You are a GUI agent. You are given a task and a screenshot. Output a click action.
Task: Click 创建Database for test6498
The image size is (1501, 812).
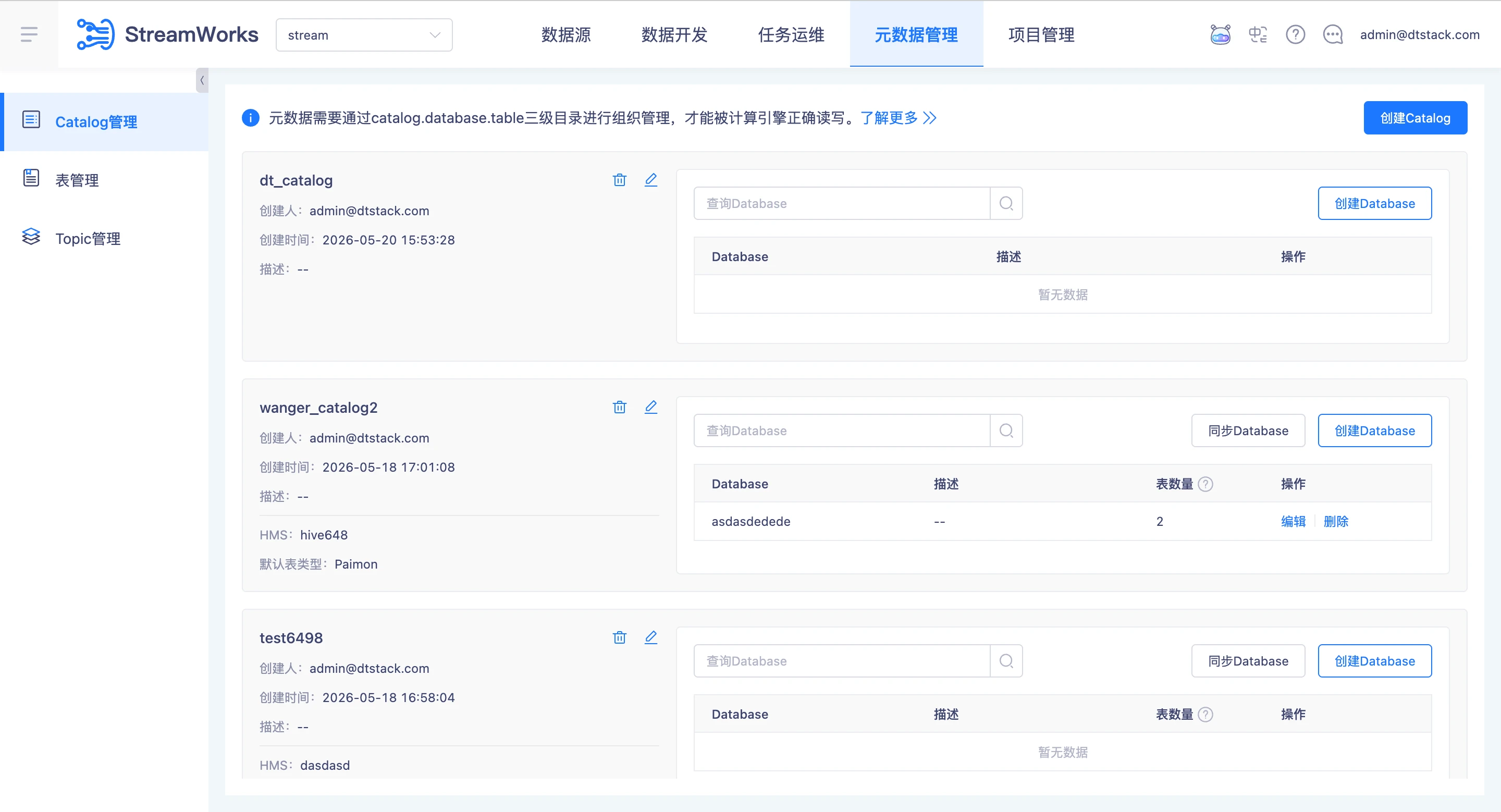[1374, 660]
